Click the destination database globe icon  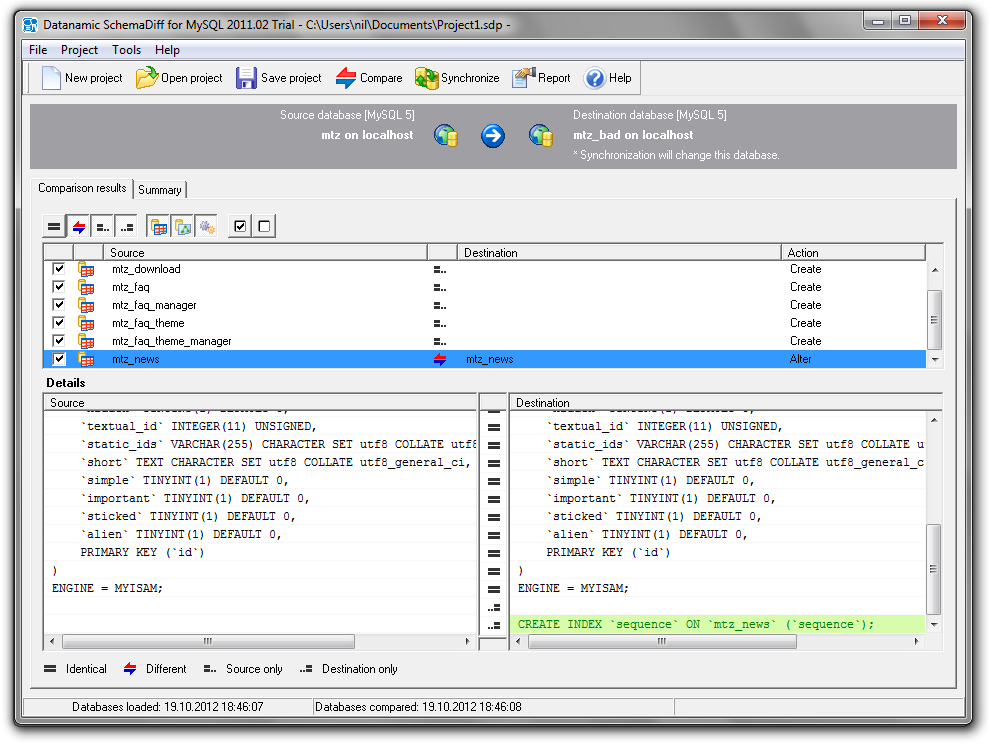(x=541, y=136)
